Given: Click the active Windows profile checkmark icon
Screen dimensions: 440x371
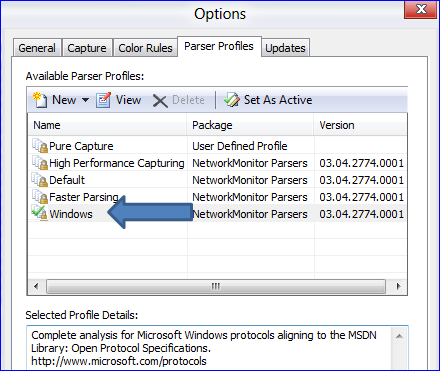Looking at the screenshot, I should coord(40,213).
